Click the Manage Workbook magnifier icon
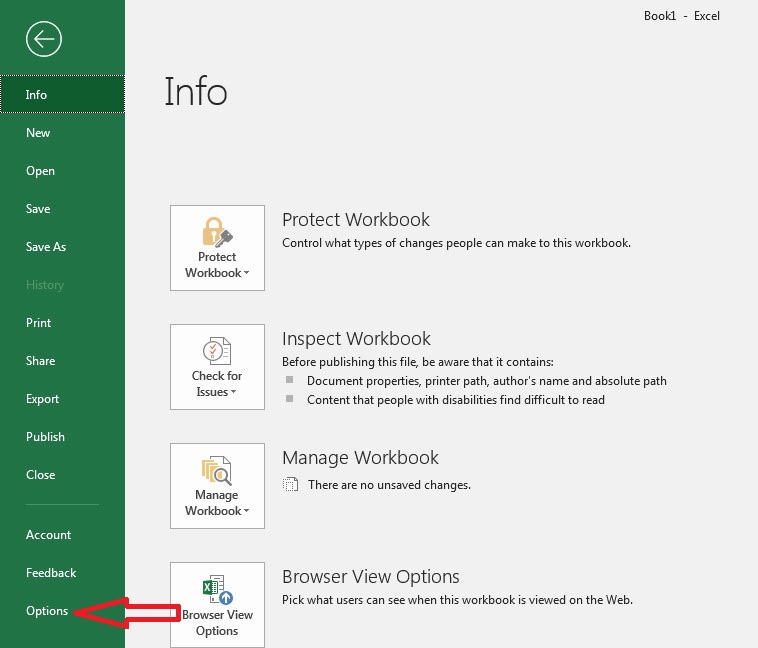This screenshot has width=758, height=648. [x=217, y=470]
